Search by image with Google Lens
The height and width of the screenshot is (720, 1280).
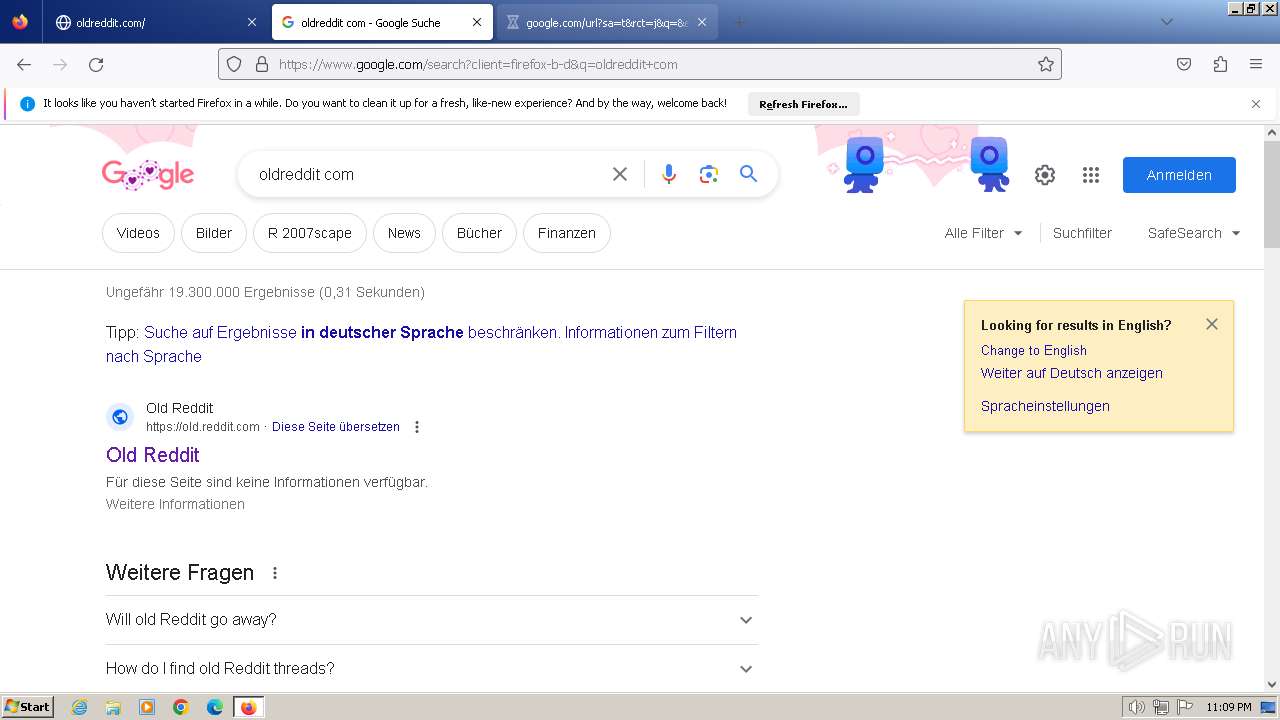coord(709,174)
